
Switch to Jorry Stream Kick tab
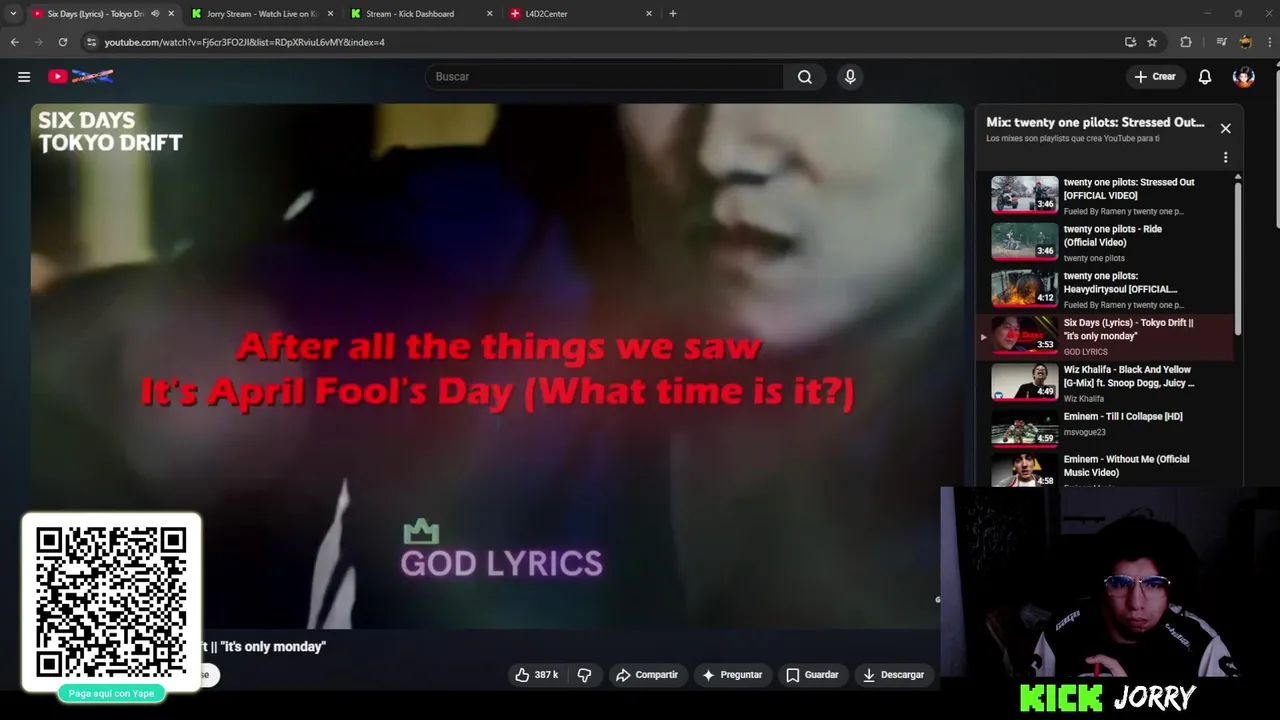261,14
